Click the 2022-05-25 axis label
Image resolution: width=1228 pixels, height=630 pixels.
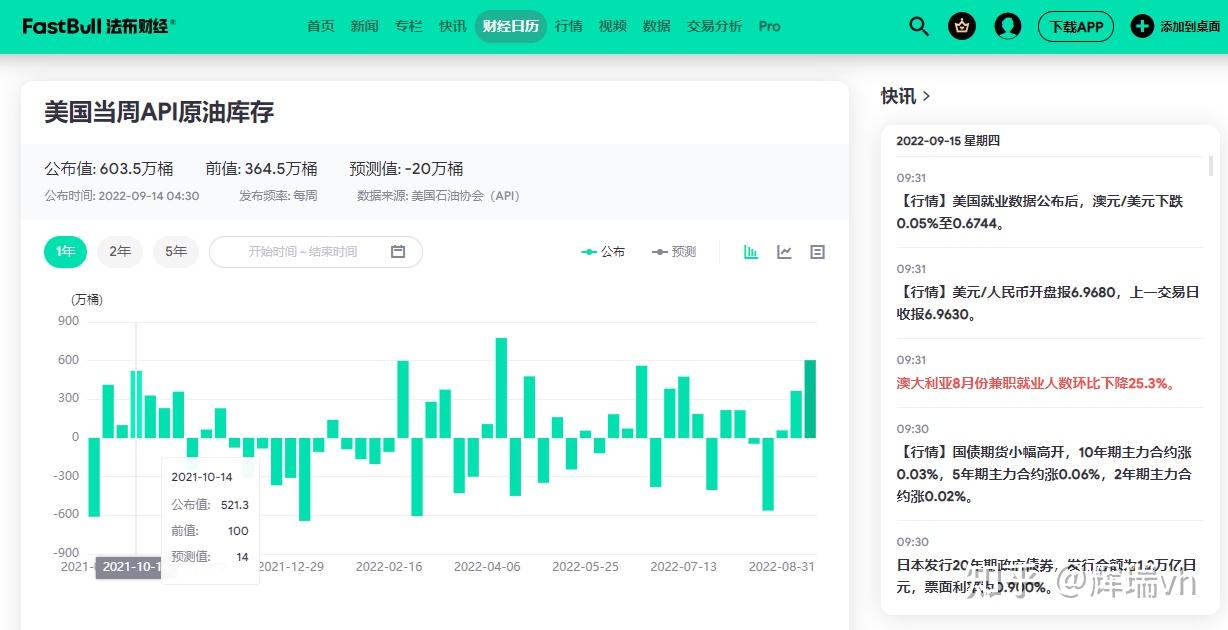point(585,566)
